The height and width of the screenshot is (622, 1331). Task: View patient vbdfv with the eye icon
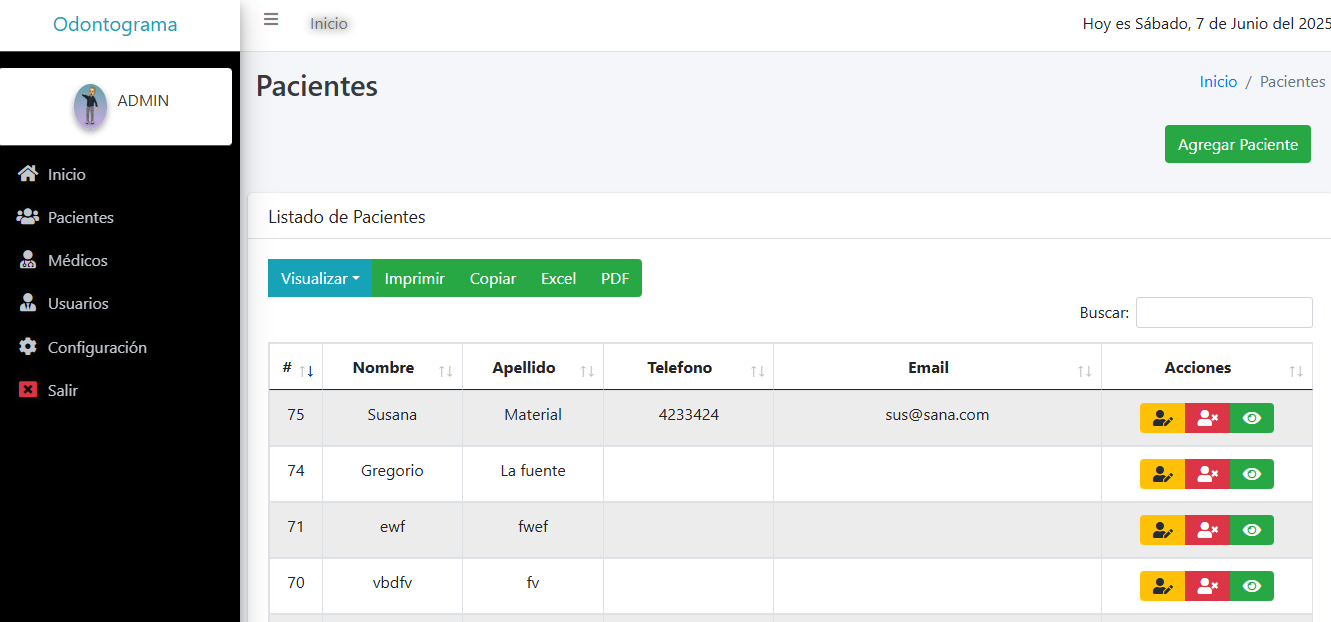1251,586
